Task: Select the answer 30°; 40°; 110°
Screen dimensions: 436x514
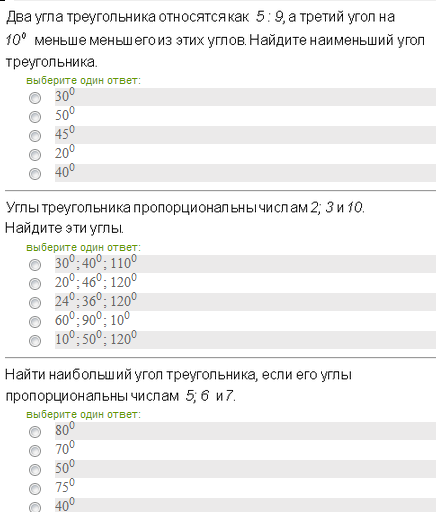Action: tap(35, 265)
